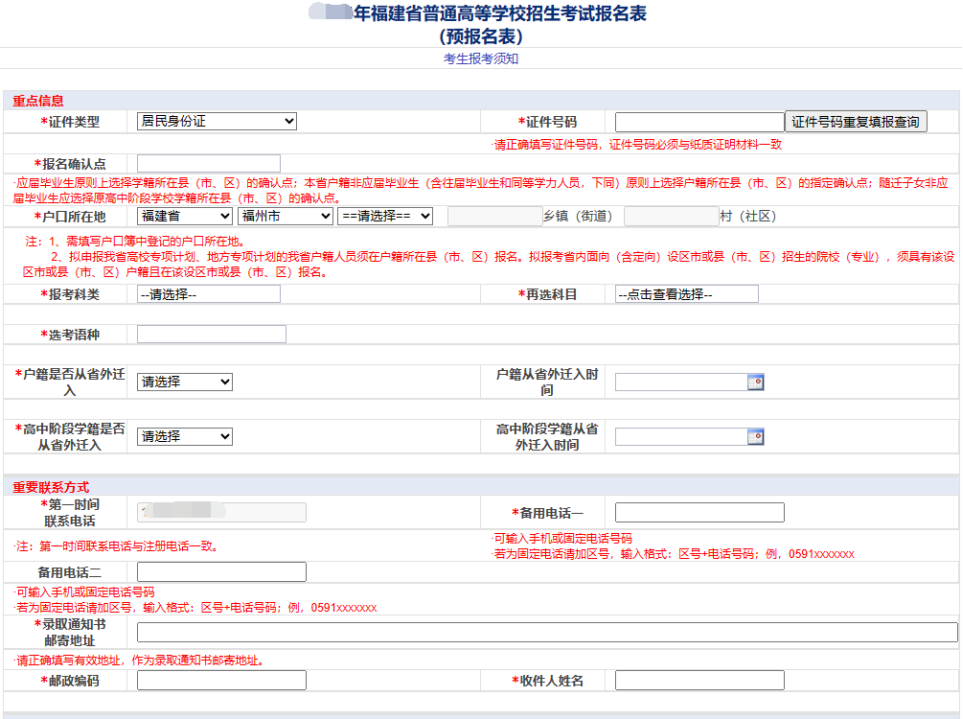
Task: Open the county ==请选择== dropdown
Action: pos(385,216)
